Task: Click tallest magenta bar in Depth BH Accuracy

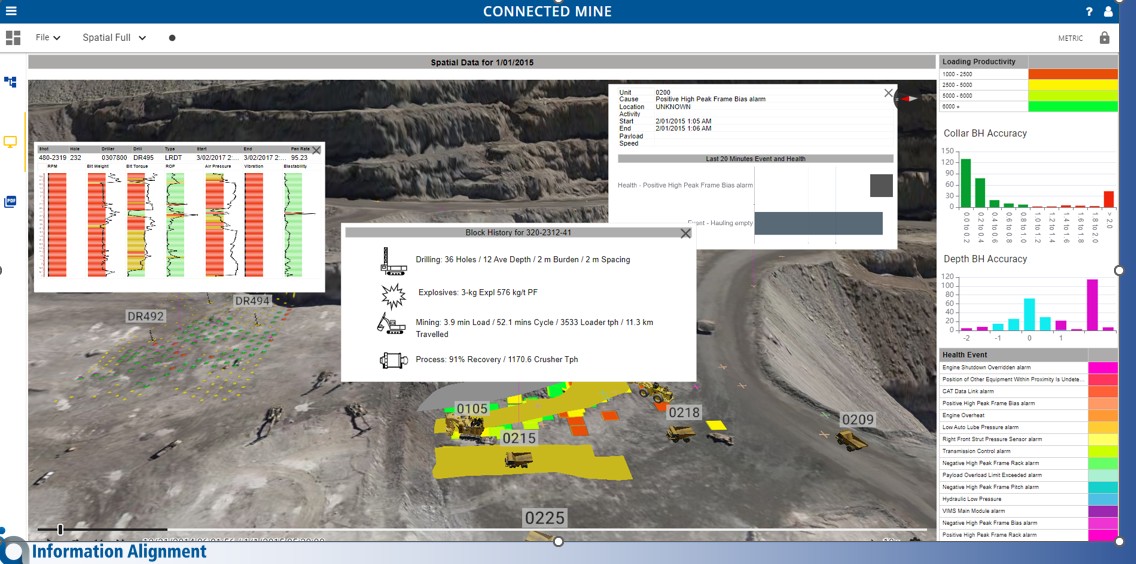Action: click(x=1092, y=304)
